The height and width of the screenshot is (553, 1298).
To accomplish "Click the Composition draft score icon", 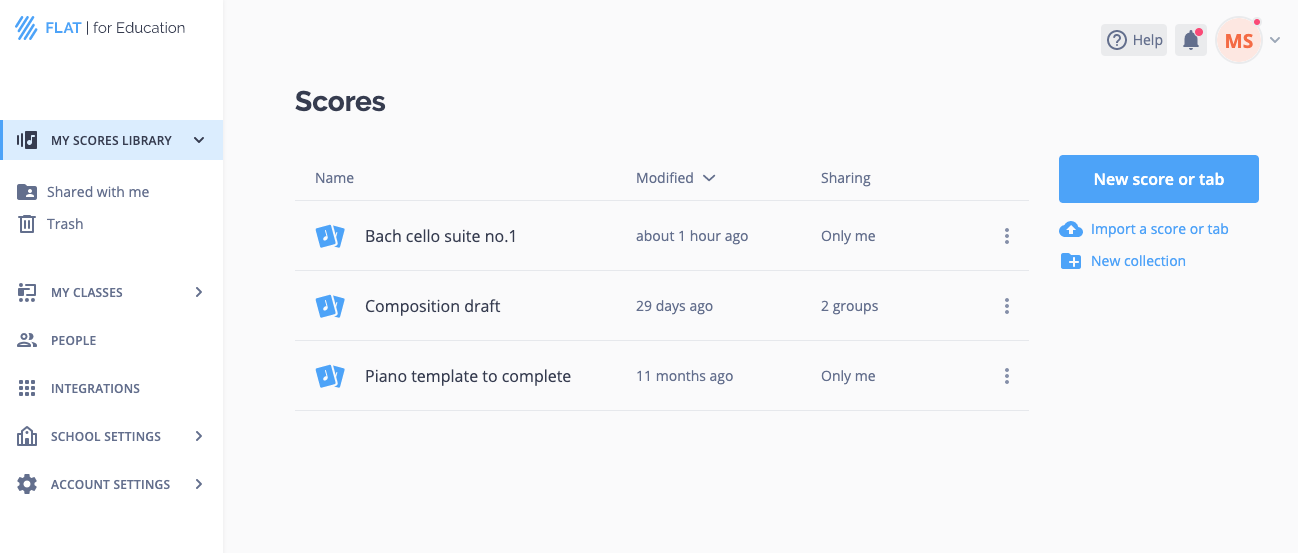I will click(330, 306).
